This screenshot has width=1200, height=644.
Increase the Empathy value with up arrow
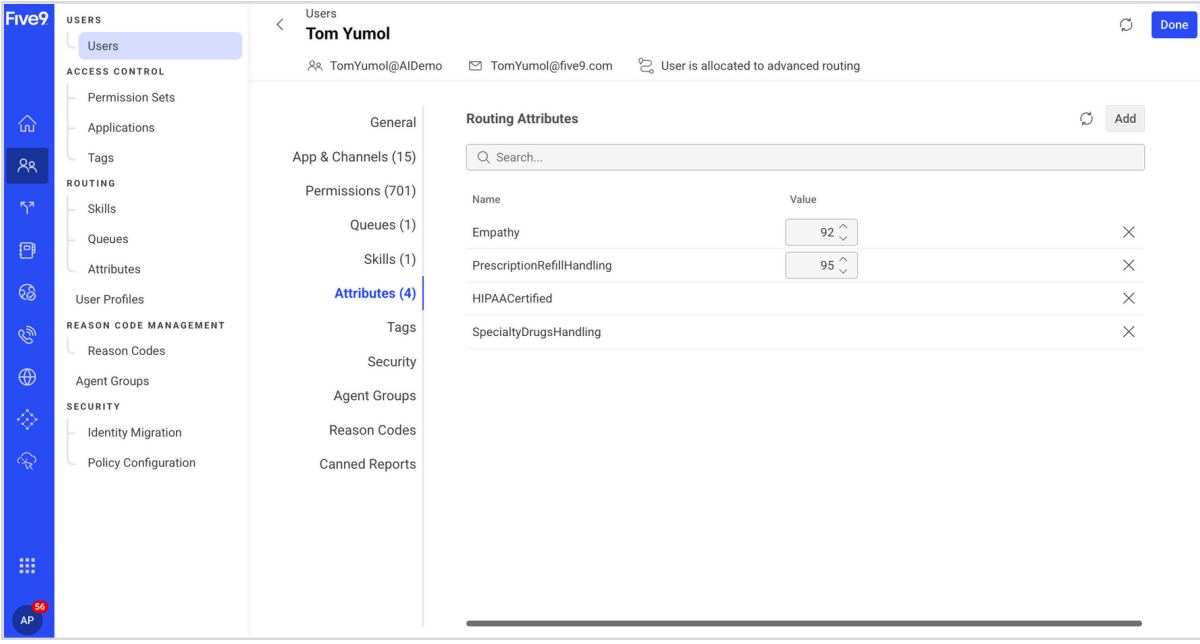tap(843, 227)
